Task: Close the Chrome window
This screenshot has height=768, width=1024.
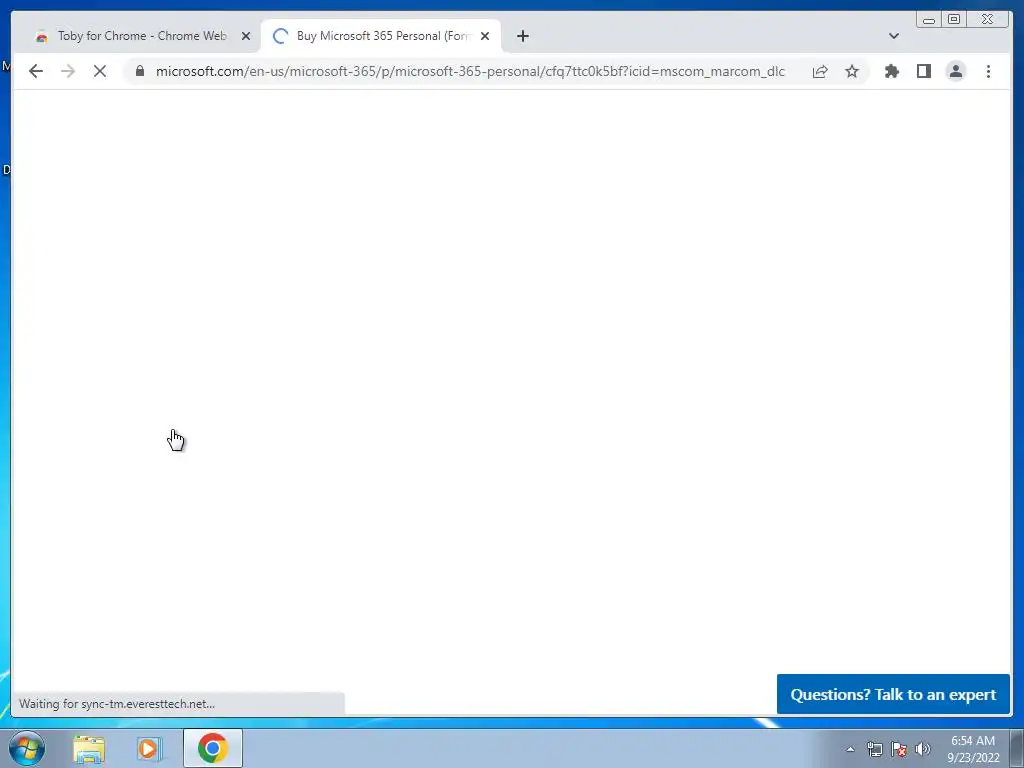Action: click(x=988, y=20)
